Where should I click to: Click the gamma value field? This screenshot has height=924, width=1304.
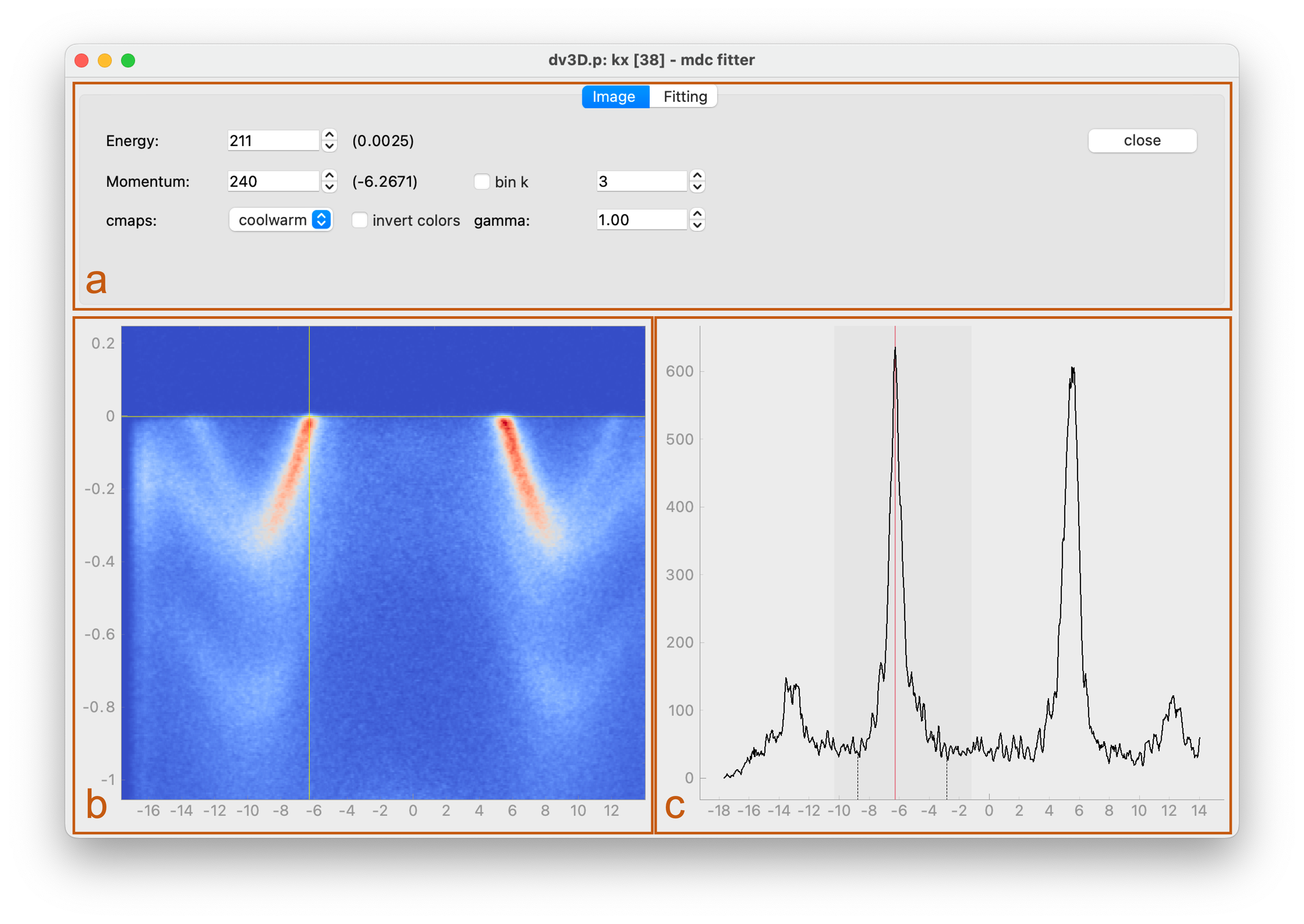641,220
